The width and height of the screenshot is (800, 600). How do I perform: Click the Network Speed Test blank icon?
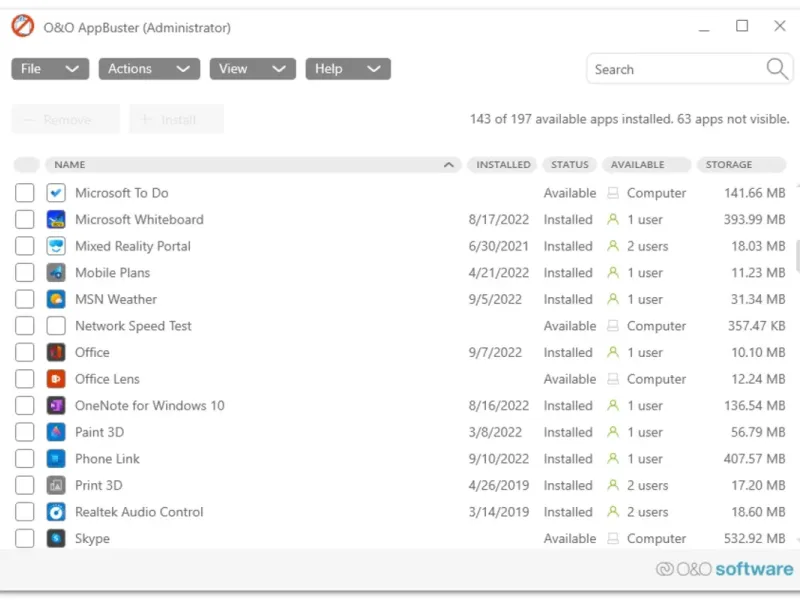pyautogui.click(x=56, y=326)
